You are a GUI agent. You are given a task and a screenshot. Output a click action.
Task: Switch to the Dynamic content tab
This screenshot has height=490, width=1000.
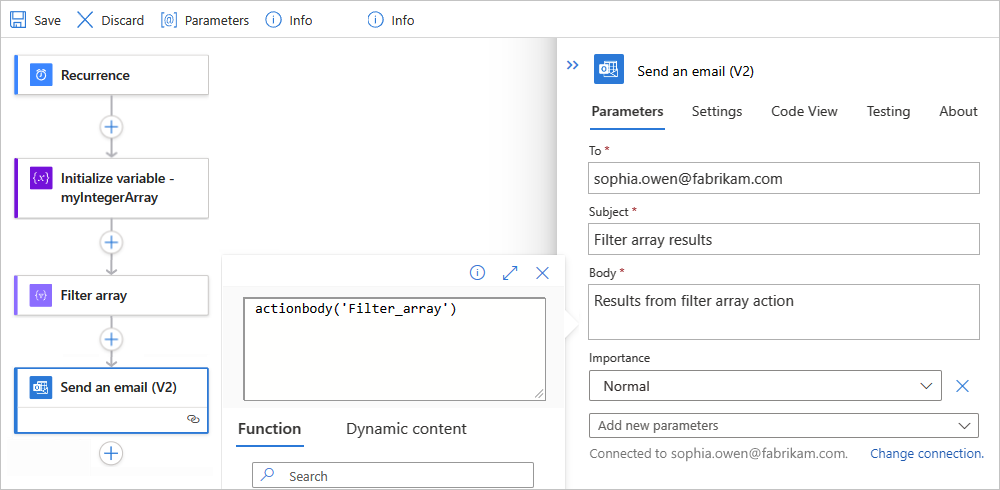(x=406, y=429)
